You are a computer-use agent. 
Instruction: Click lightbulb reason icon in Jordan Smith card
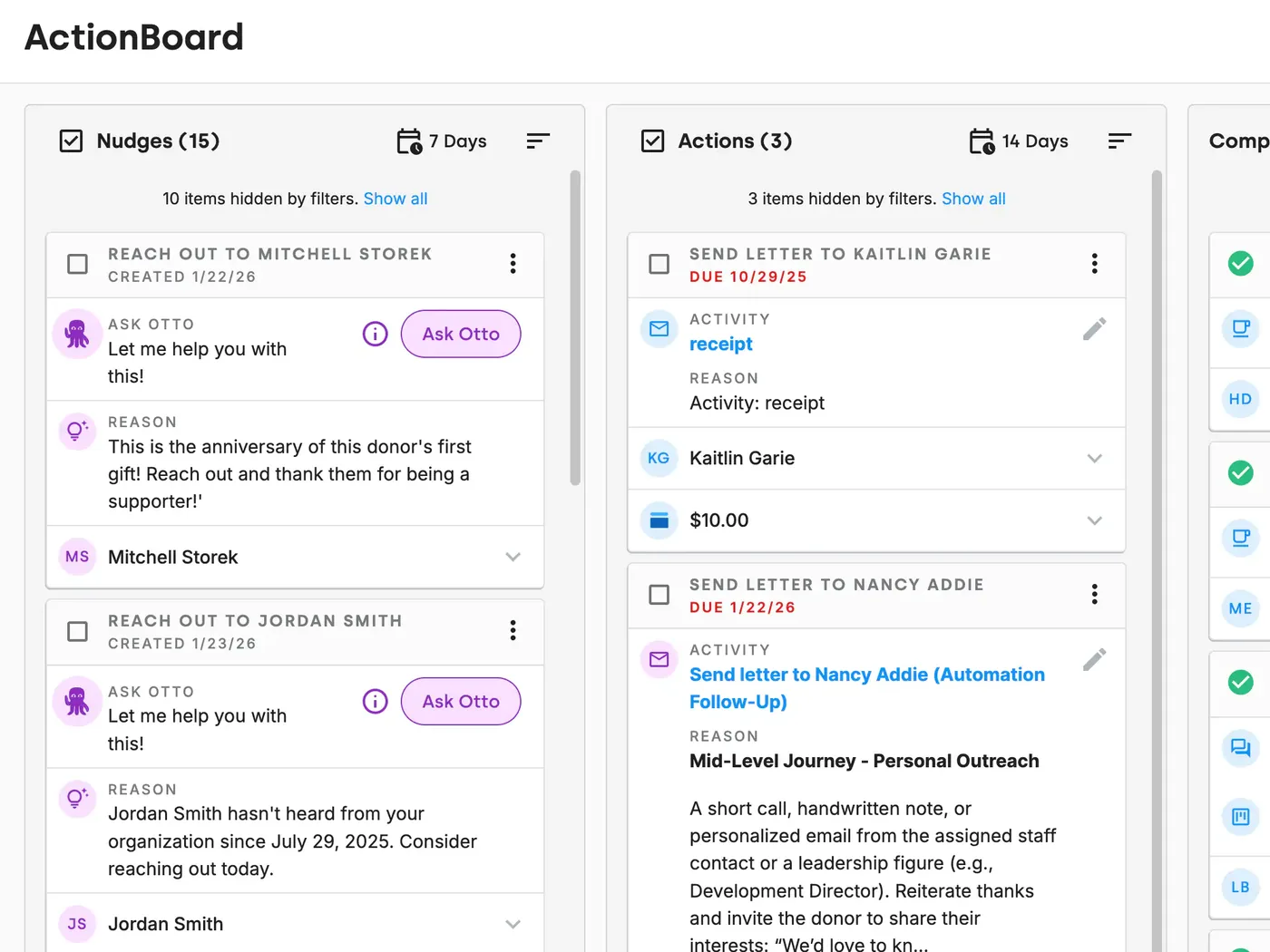77,798
